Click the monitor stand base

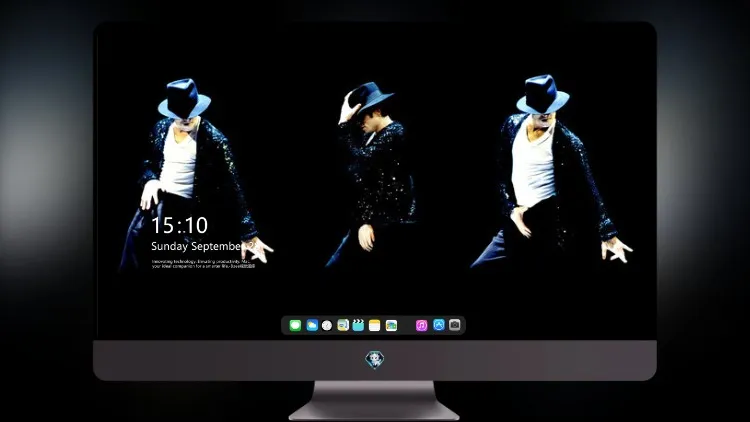(375, 401)
